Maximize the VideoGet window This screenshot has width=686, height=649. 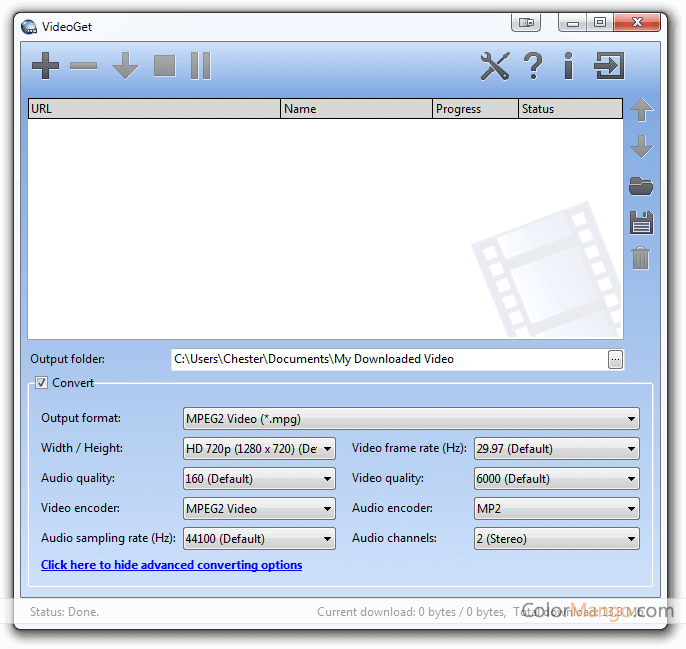pos(600,22)
